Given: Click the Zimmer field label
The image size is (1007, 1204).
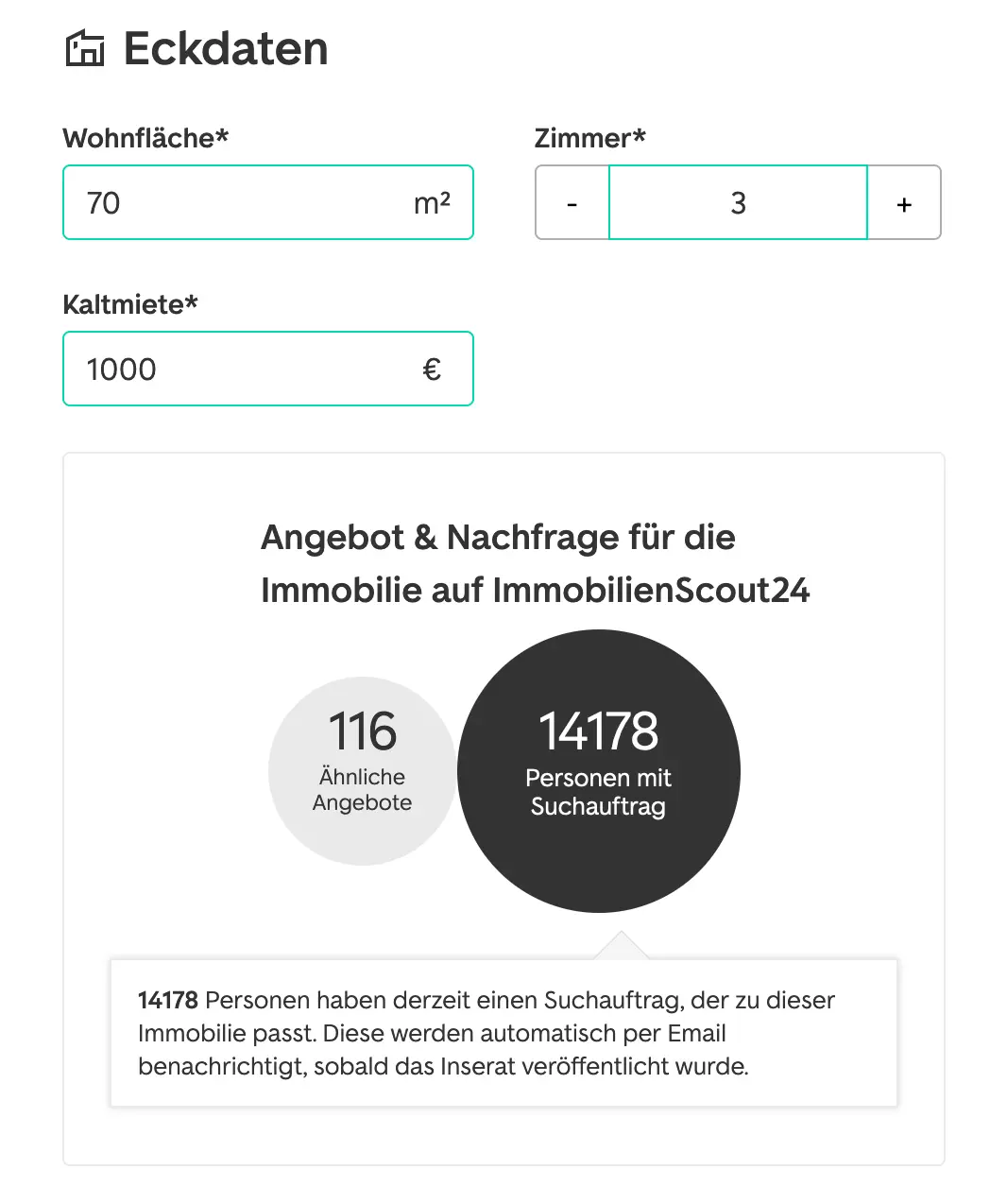Looking at the screenshot, I should click(589, 138).
